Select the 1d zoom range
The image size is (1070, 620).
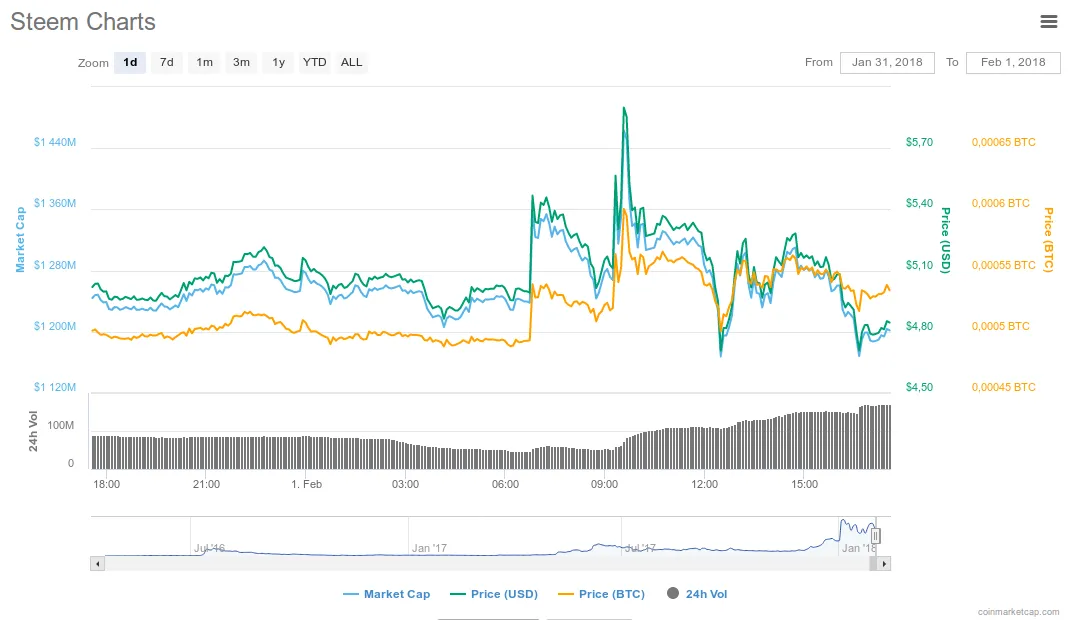(x=130, y=62)
